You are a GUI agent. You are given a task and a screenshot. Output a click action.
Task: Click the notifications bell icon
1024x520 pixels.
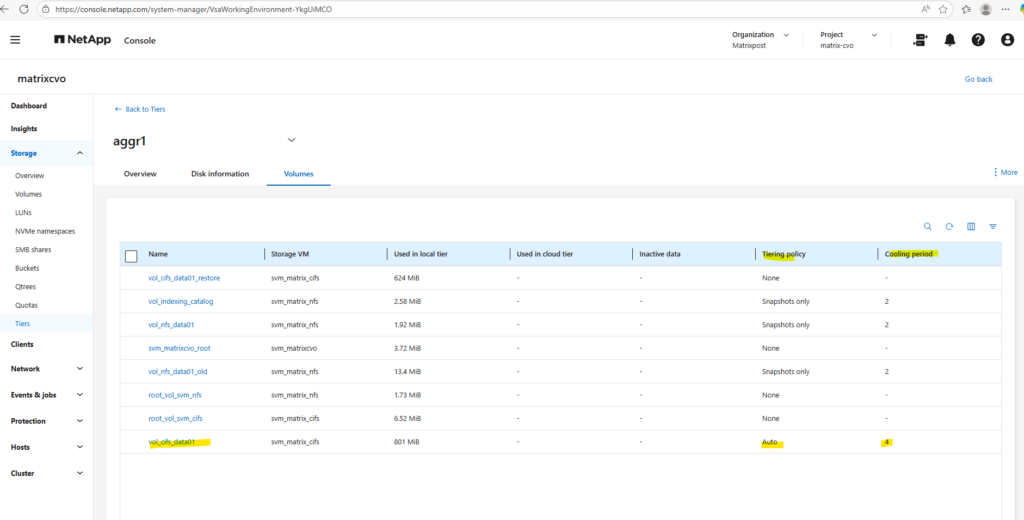point(949,40)
